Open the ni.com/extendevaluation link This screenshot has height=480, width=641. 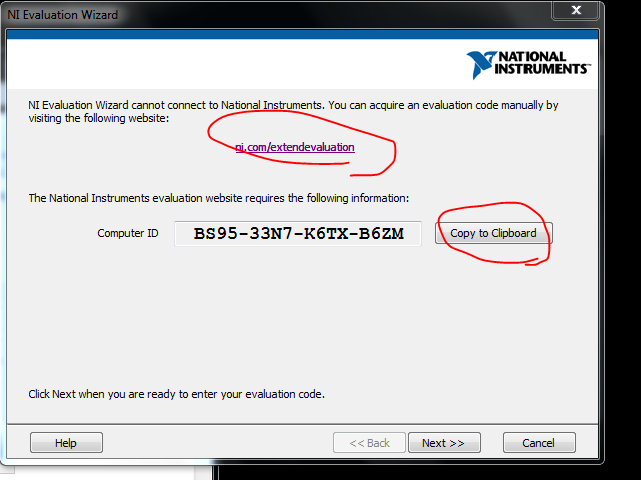[295, 147]
